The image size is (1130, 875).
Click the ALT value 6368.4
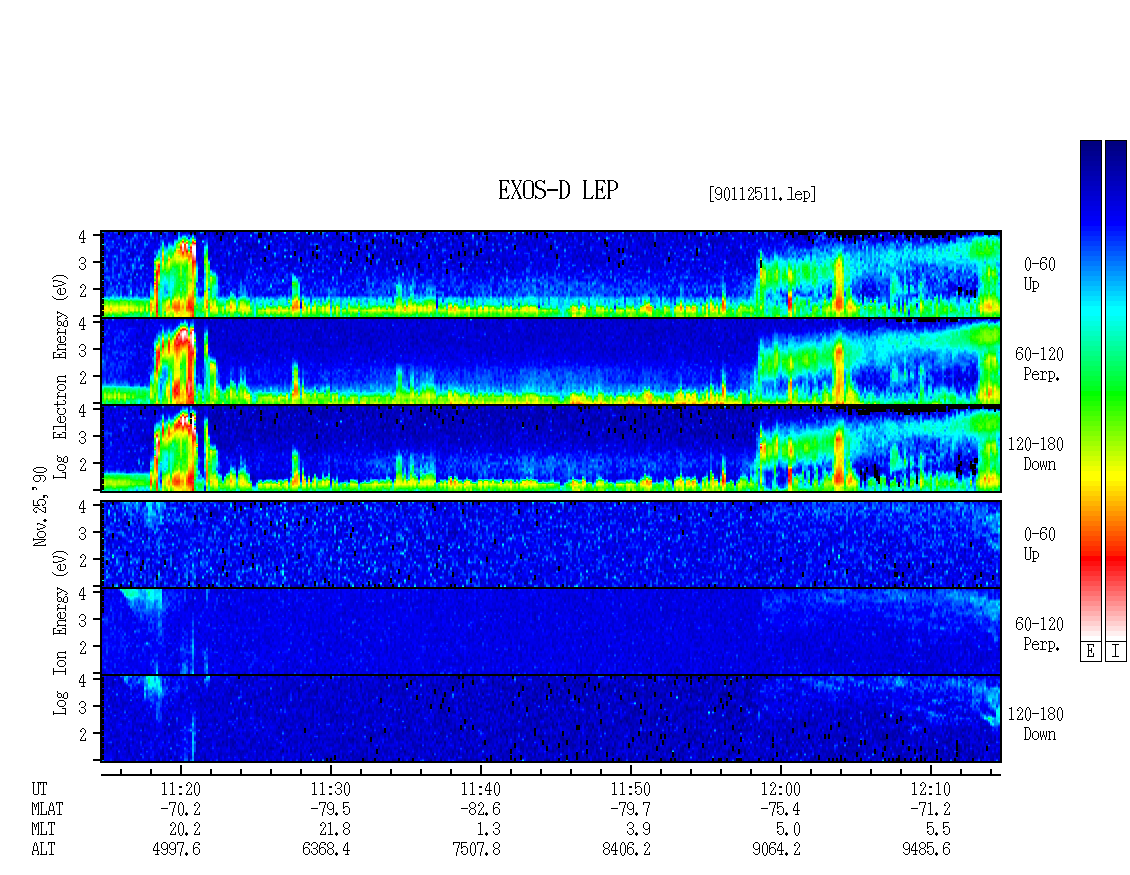(x=326, y=850)
